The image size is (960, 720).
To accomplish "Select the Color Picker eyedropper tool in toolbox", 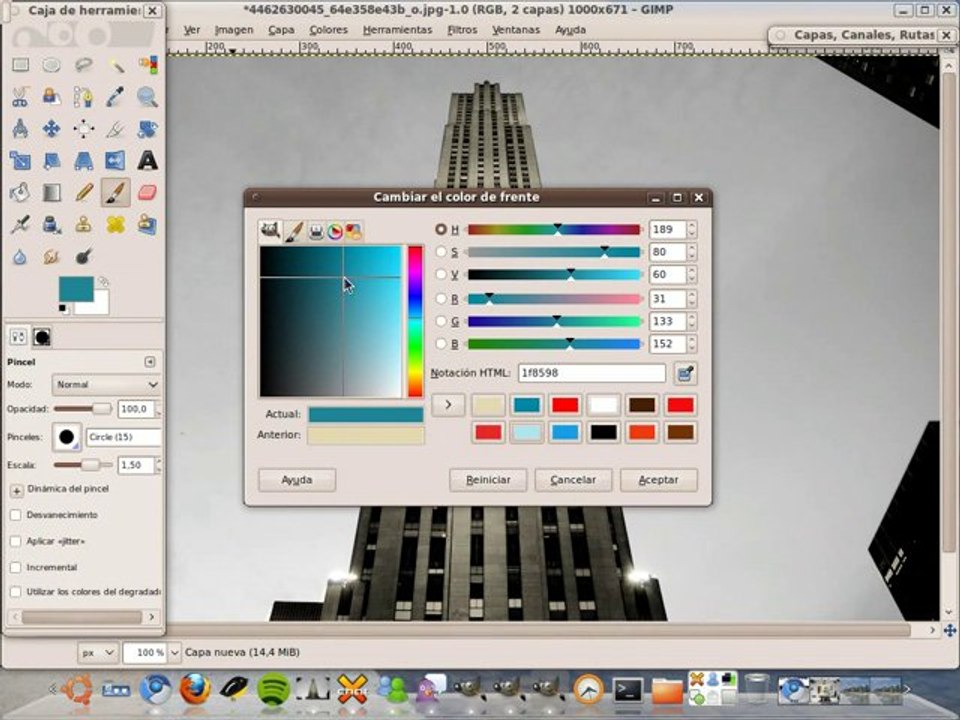I will pos(116,97).
